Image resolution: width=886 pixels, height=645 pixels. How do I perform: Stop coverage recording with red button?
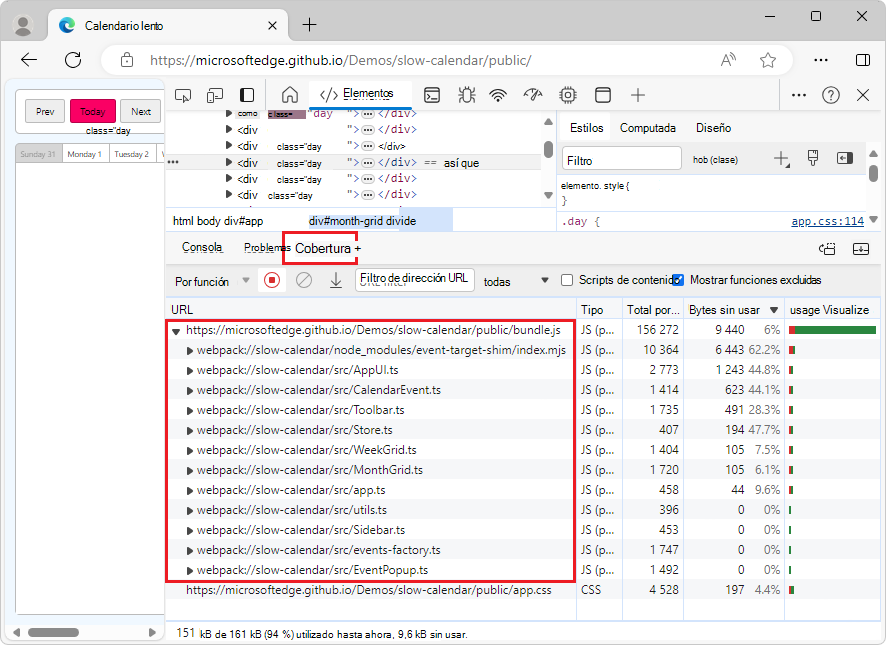(x=271, y=281)
